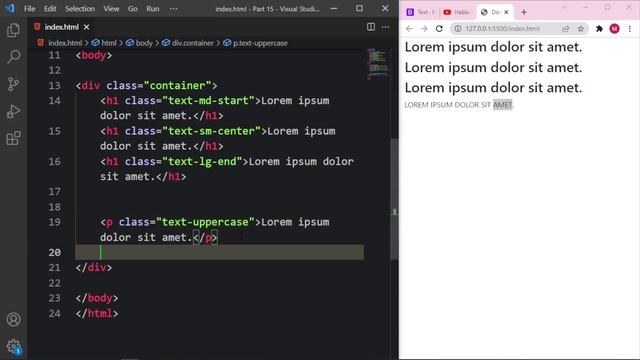Open the Source Control view
The image size is (640, 360).
click(13, 84)
